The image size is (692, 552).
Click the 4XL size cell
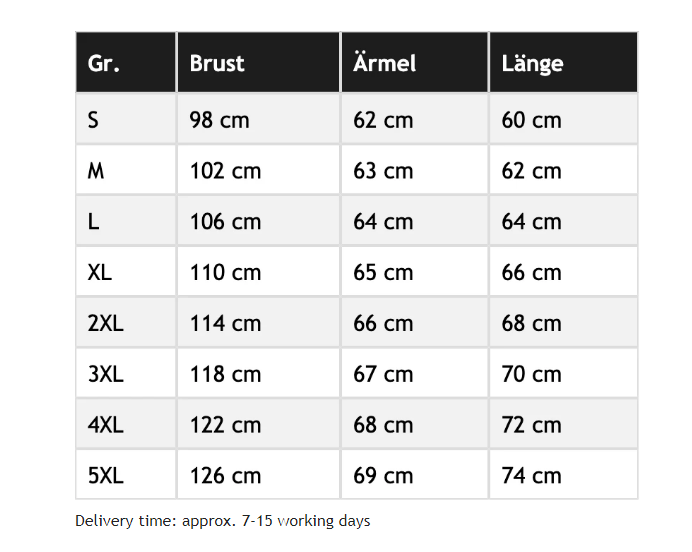105,425
